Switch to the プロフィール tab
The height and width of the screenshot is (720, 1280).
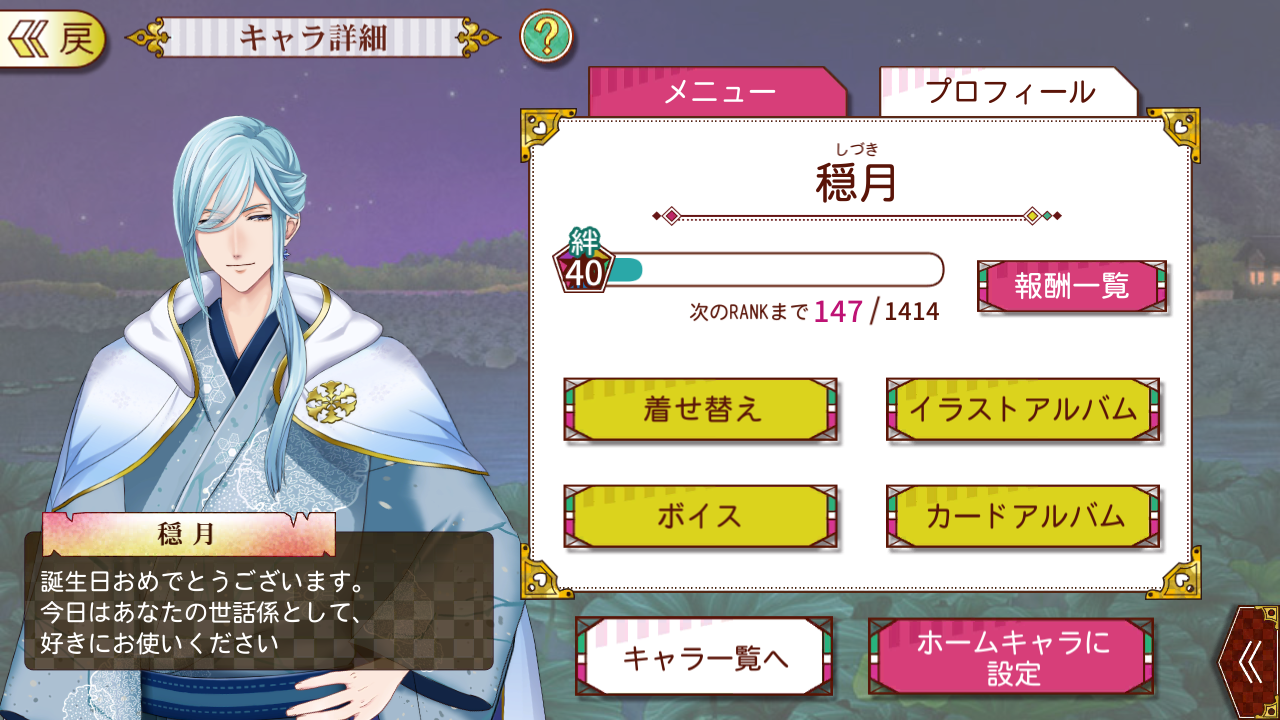(x=1009, y=93)
